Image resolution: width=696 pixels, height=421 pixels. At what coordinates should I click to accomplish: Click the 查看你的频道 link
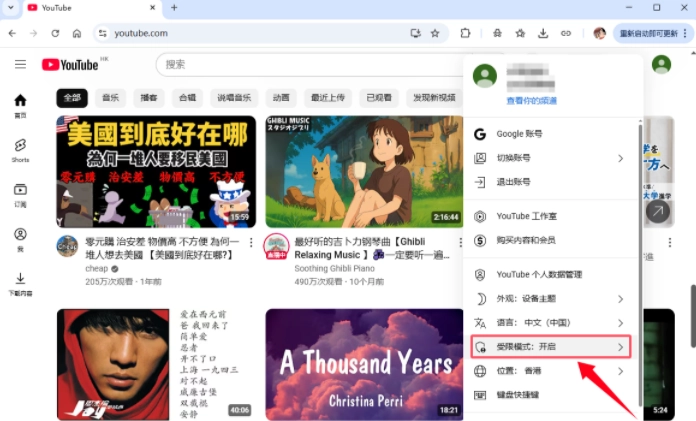(532, 101)
